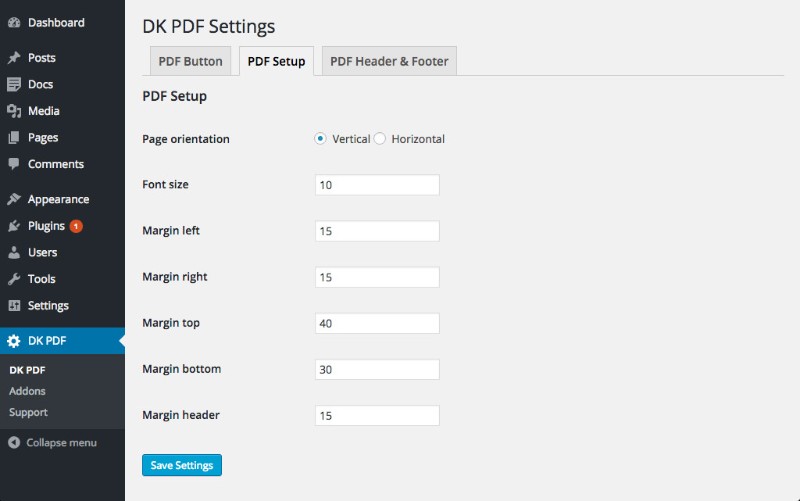Go to the Docs menu item
Screen dimensions: 800x501
coord(40,84)
